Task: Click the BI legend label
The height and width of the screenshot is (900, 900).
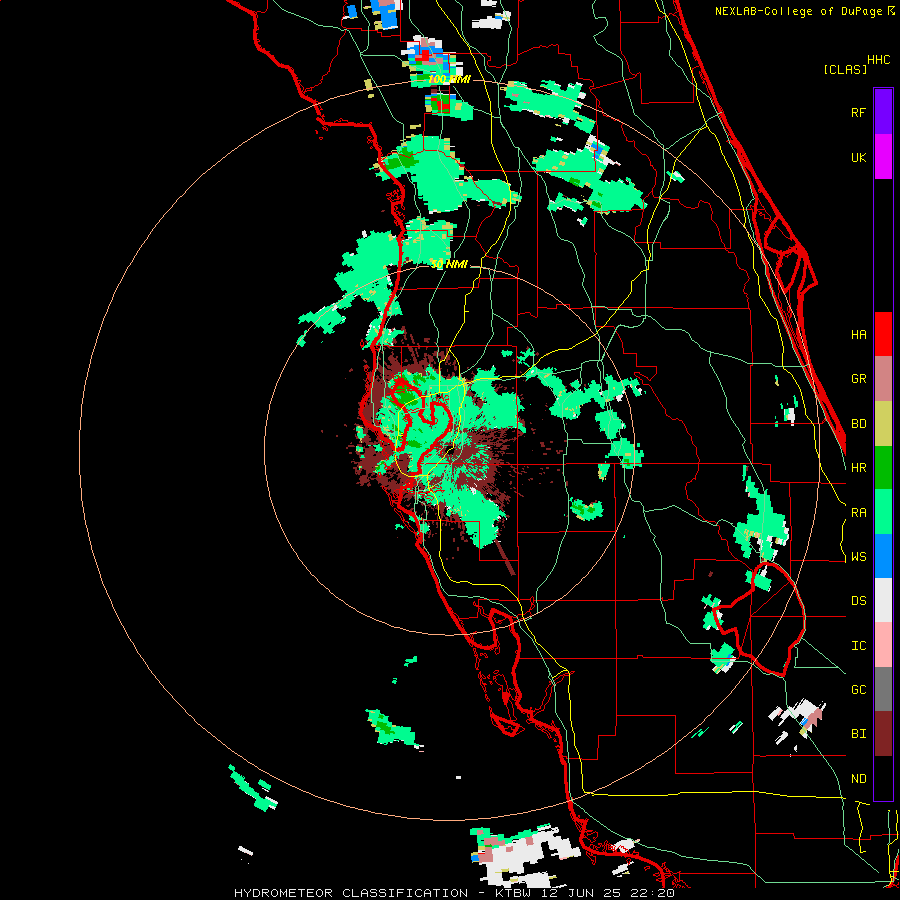Action: tap(859, 734)
